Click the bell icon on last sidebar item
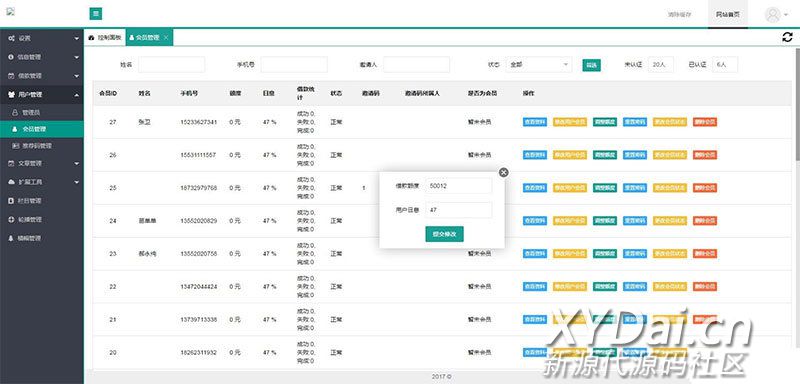This screenshot has width=800, height=384. (11, 238)
